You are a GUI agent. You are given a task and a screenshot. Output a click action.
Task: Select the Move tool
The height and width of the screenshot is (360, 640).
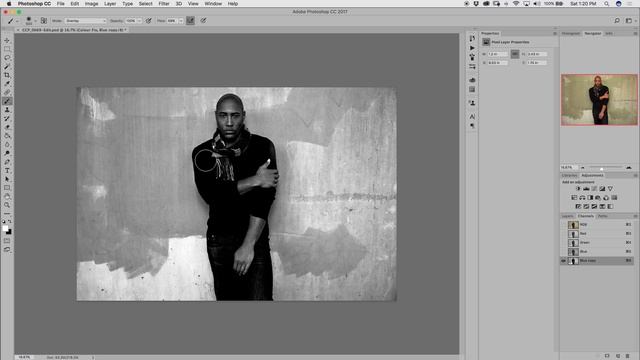click(7, 40)
